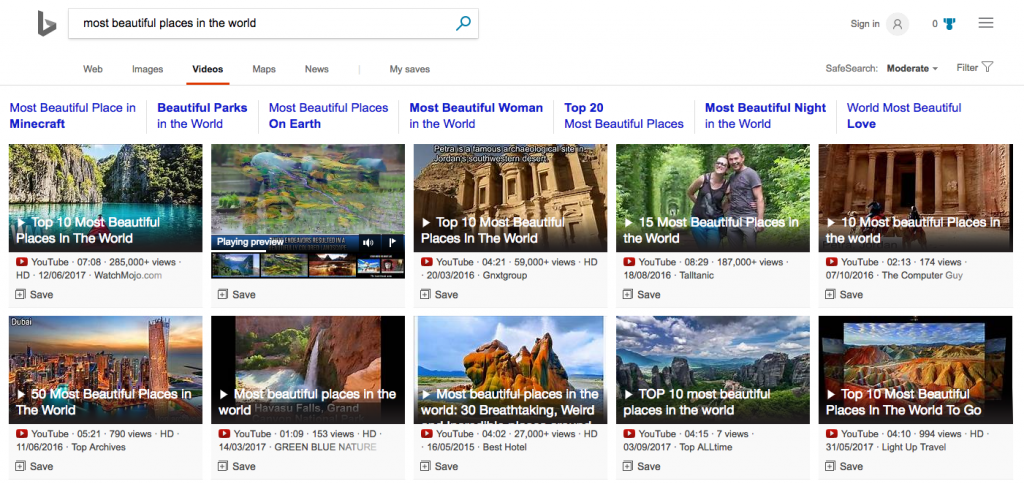The height and width of the screenshot is (484, 1024).
Task: Play the Dubai 50 Most Beautiful Places video
Action: pyautogui.click(x=105, y=369)
